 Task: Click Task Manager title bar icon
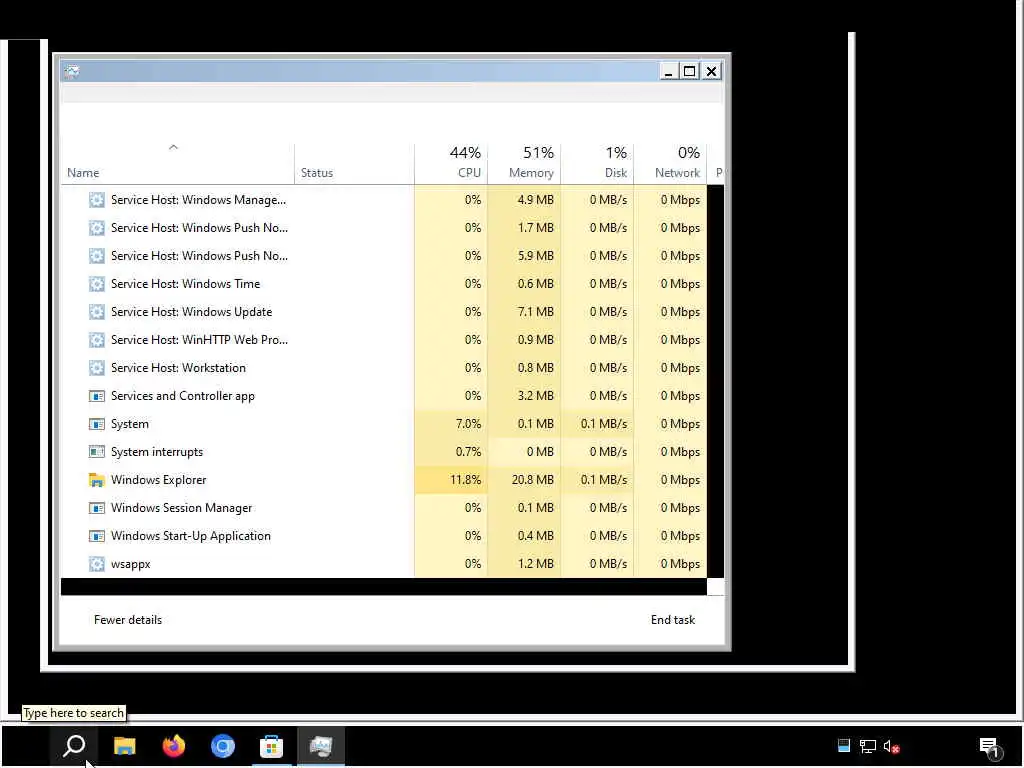tap(72, 71)
